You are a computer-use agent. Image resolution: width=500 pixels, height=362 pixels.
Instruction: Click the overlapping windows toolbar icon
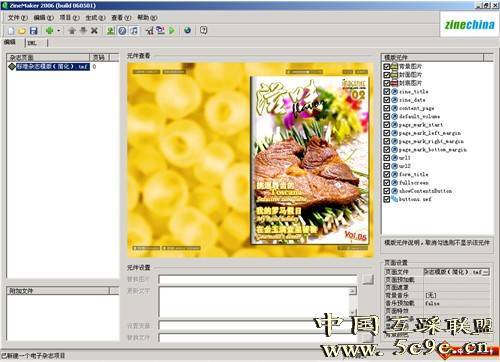(x=160, y=30)
